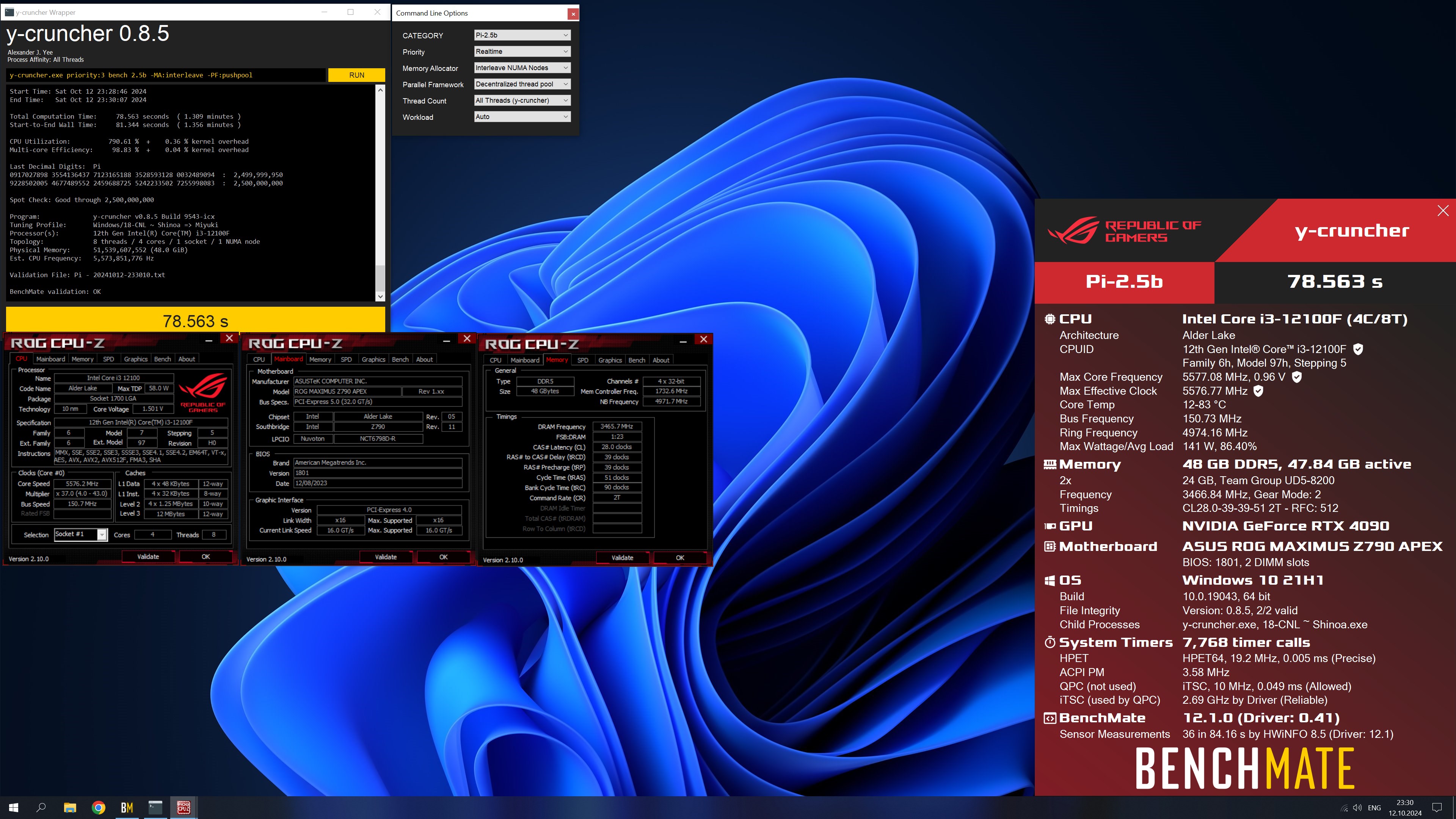The height and width of the screenshot is (819, 1456).
Task: Open taskbar Search
Action: coord(41,808)
